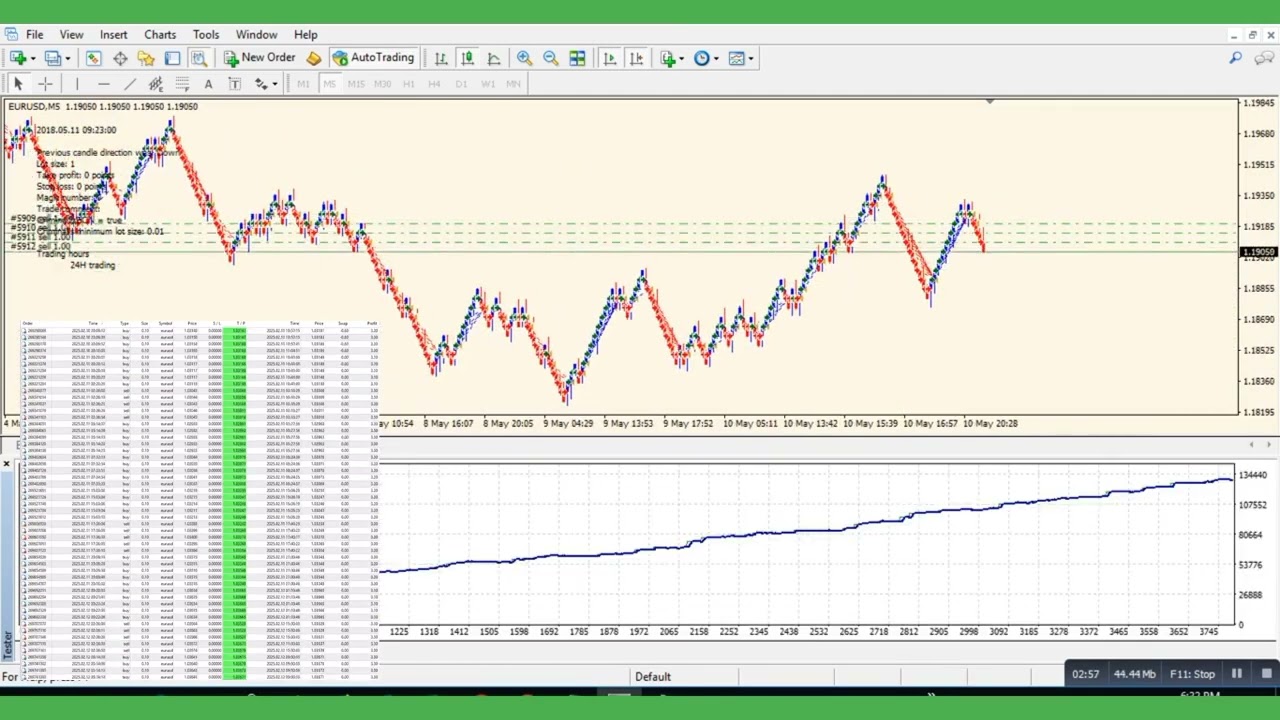
Task: Zoom out on the chart
Action: [x=551, y=58]
